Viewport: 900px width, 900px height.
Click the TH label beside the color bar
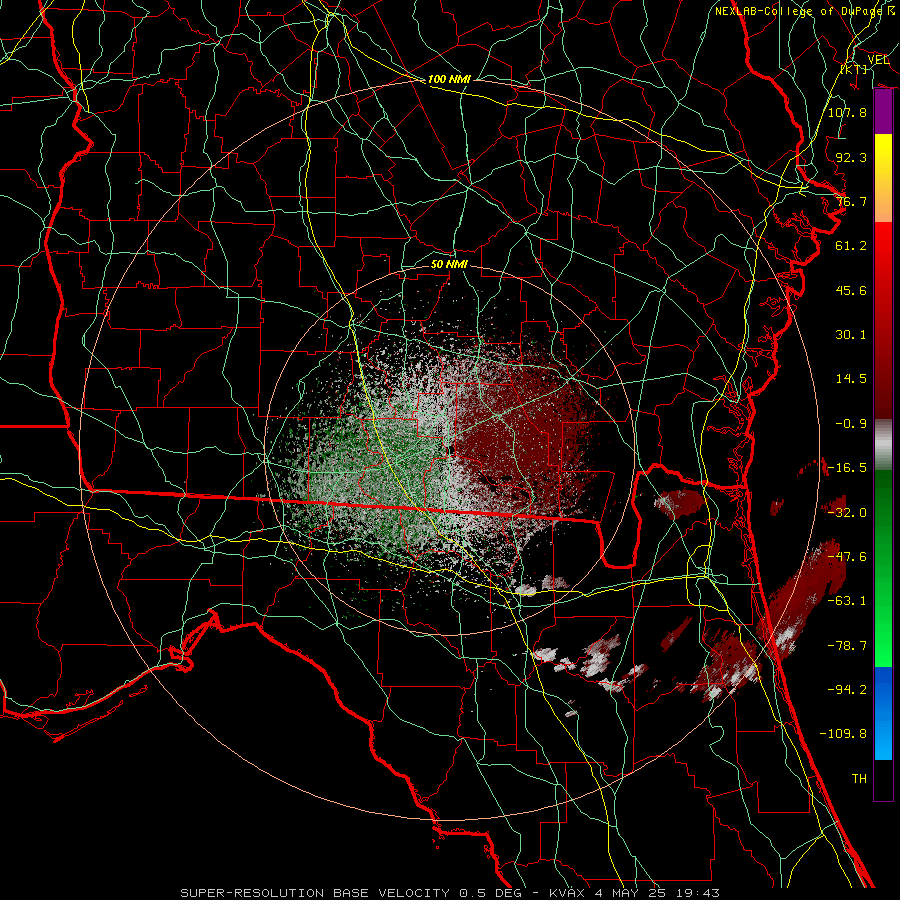[x=859, y=779]
